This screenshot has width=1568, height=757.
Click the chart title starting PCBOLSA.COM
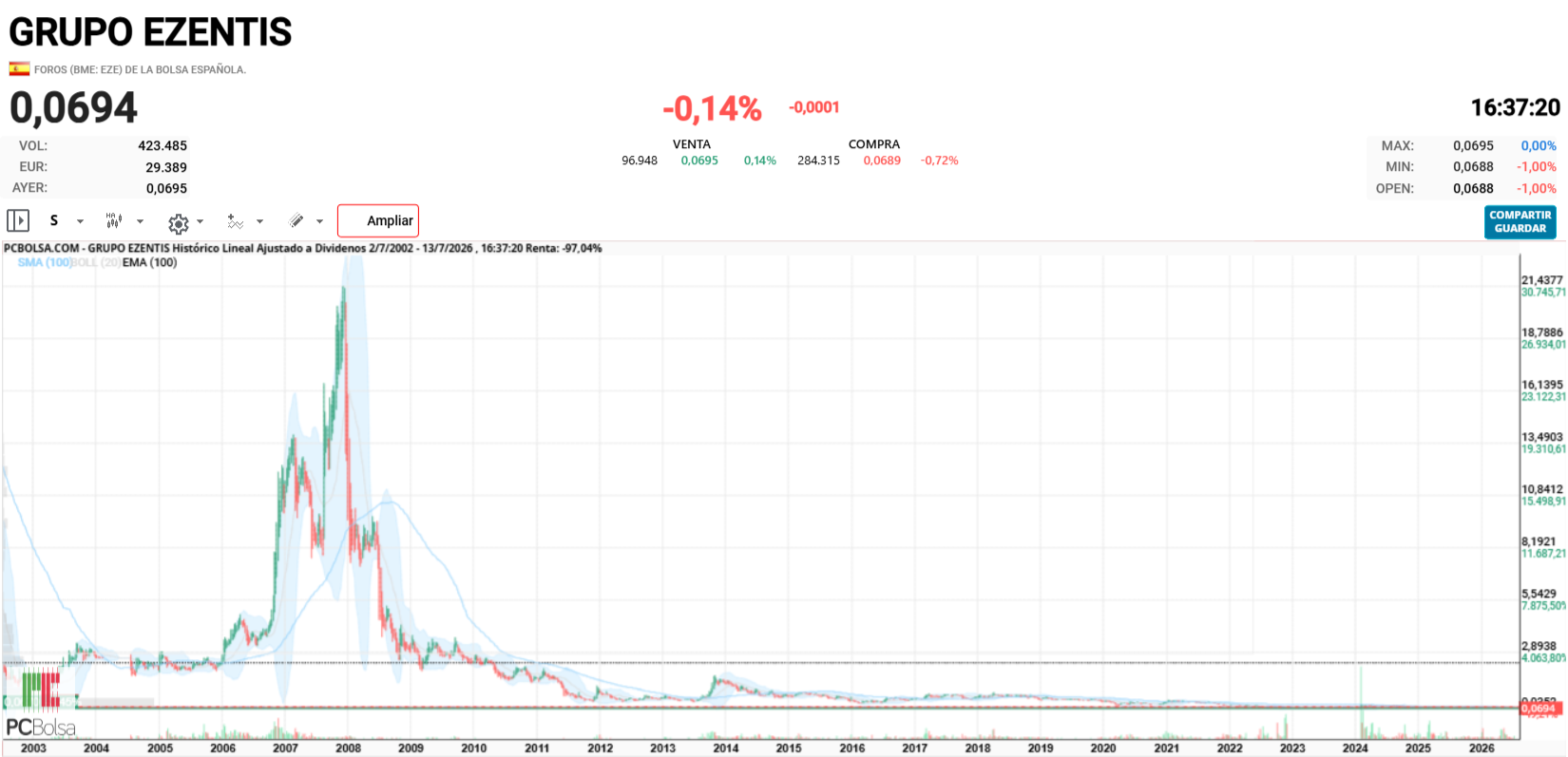pyautogui.click(x=302, y=249)
